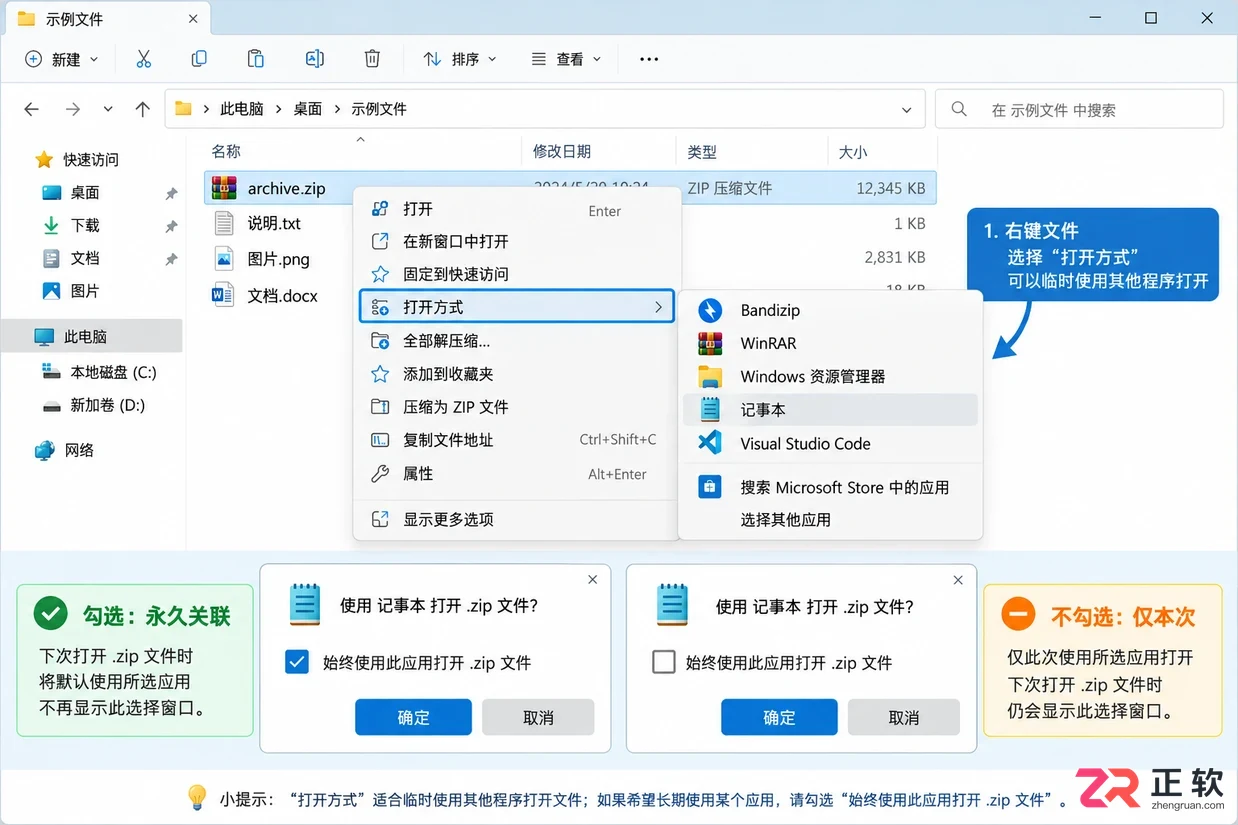Click the search box 在 示例文件 中搜索
Viewport: 1238px width, 825px height.
point(1079,109)
